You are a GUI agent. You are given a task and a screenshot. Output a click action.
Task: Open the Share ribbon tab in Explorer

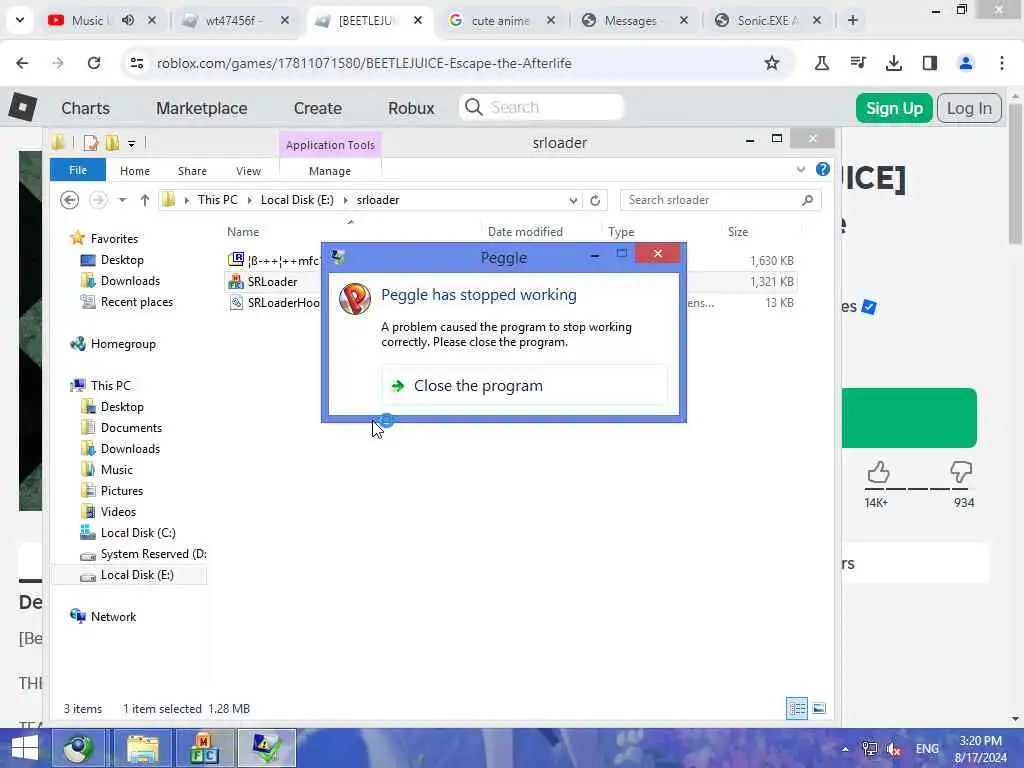pyautogui.click(x=192, y=171)
